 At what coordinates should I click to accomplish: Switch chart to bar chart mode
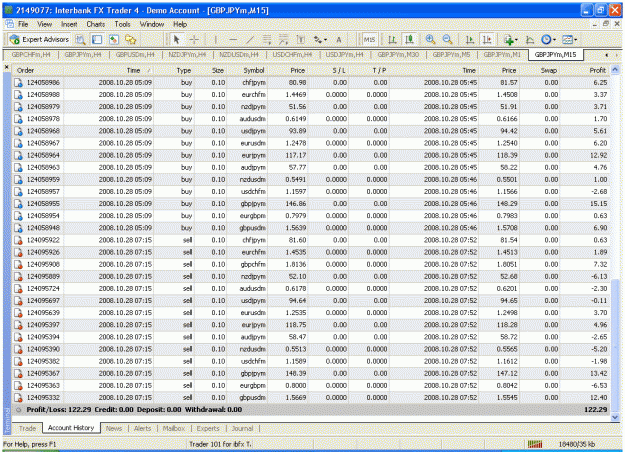pos(392,39)
